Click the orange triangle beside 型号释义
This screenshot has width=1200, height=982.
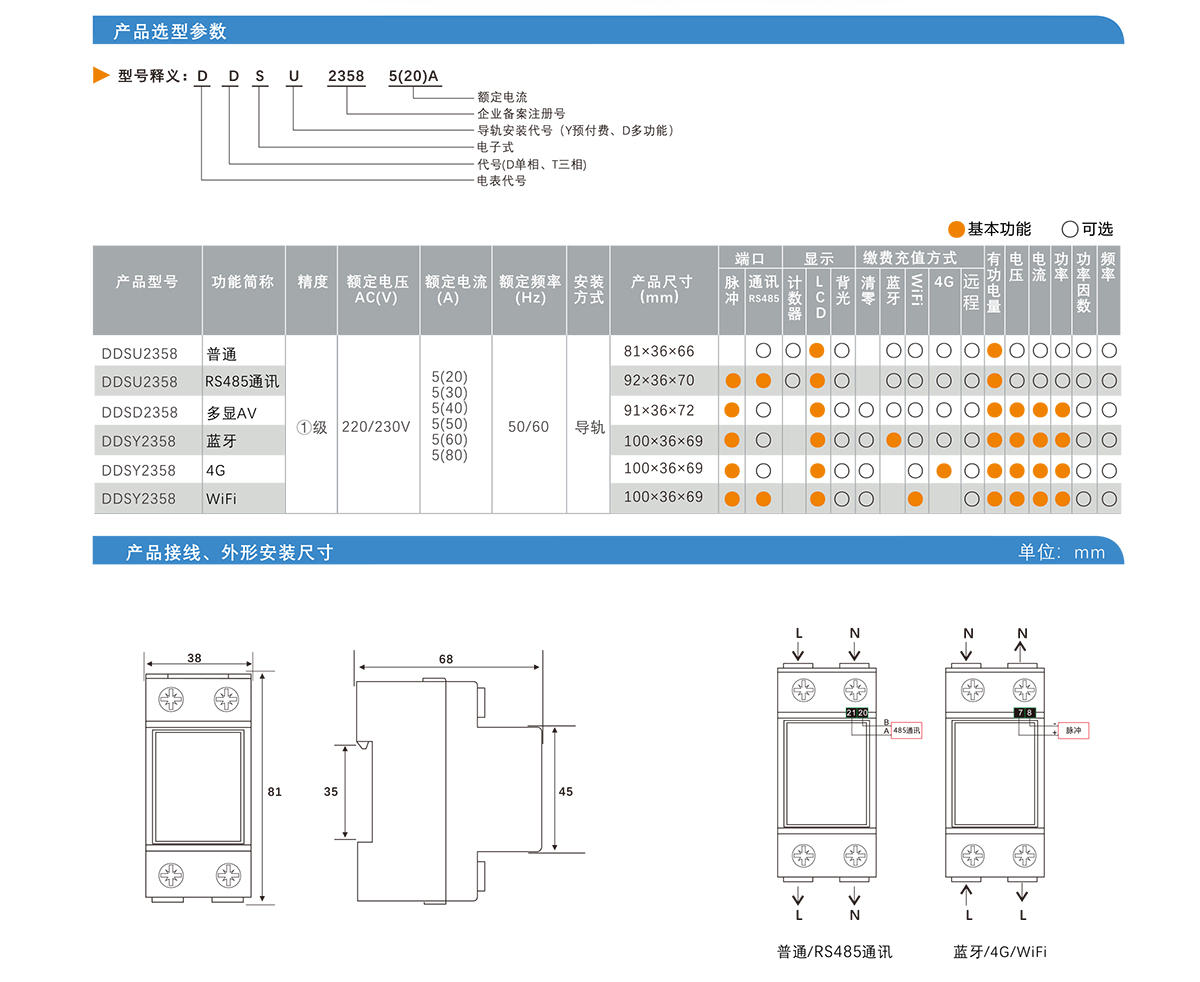click(100, 75)
